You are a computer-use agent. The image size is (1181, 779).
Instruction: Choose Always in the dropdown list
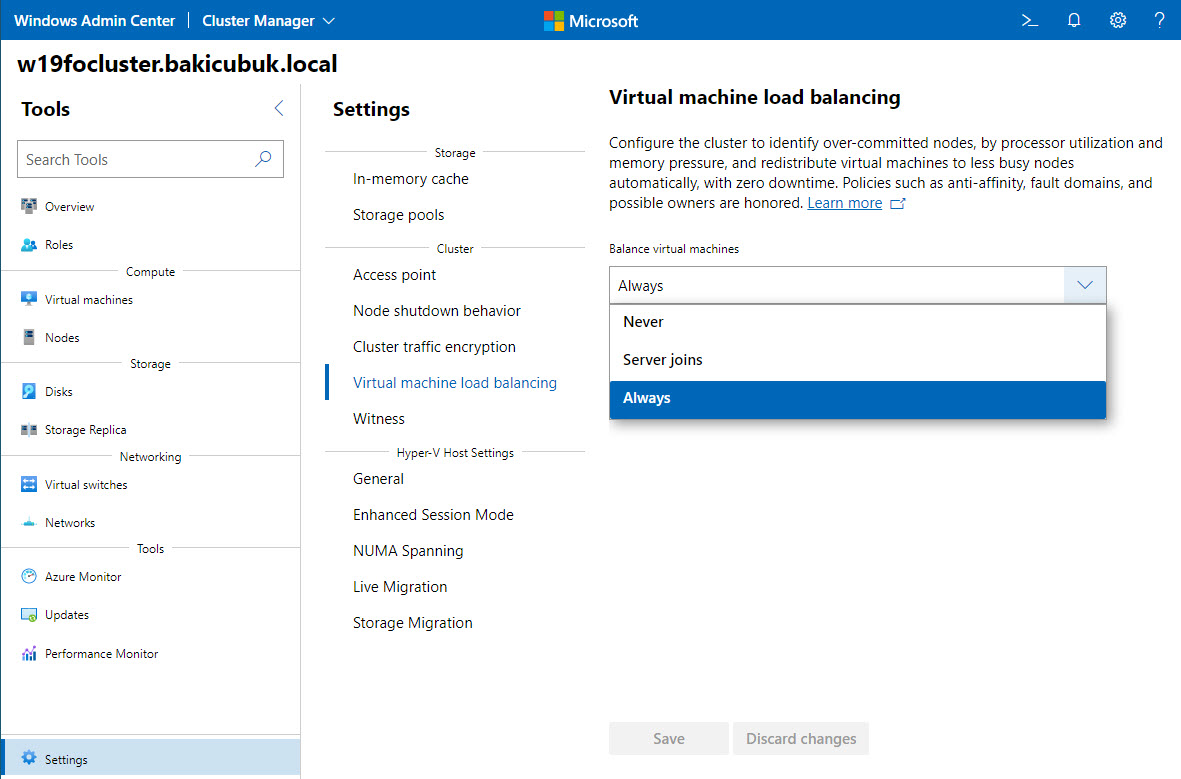(x=857, y=399)
